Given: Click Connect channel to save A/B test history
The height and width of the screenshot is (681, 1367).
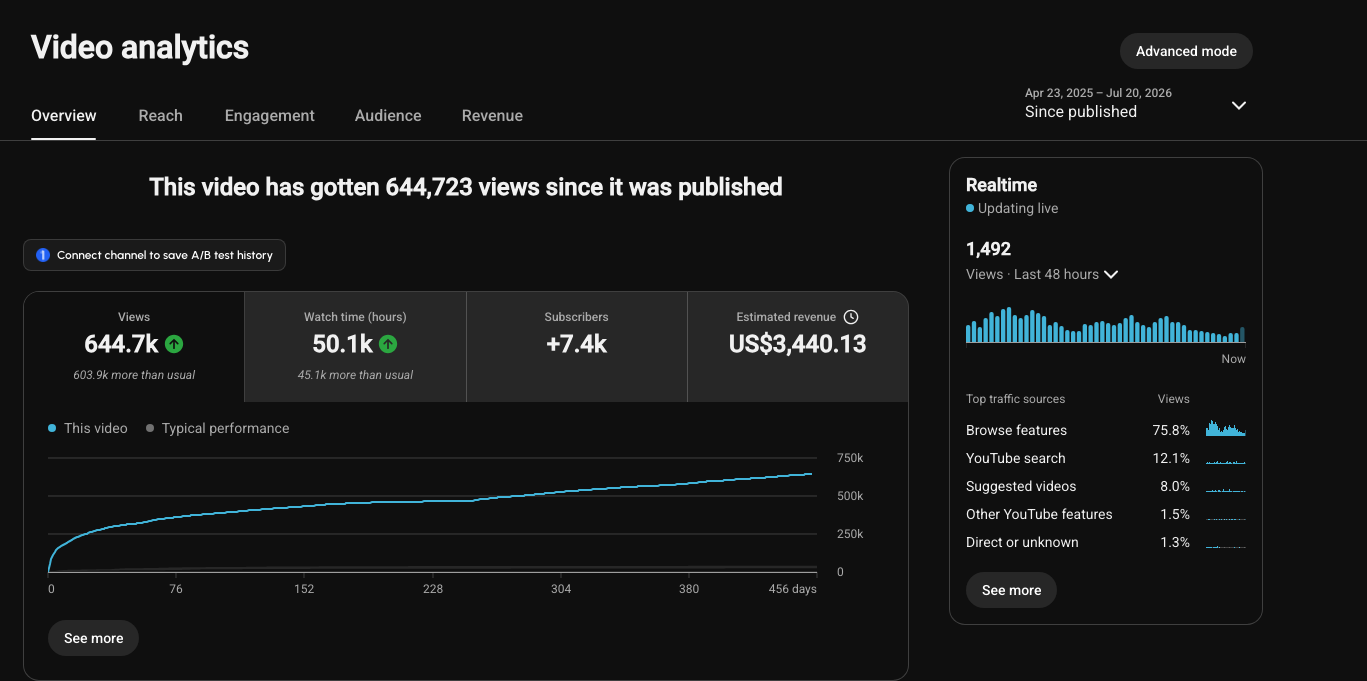Looking at the screenshot, I should (155, 255).
